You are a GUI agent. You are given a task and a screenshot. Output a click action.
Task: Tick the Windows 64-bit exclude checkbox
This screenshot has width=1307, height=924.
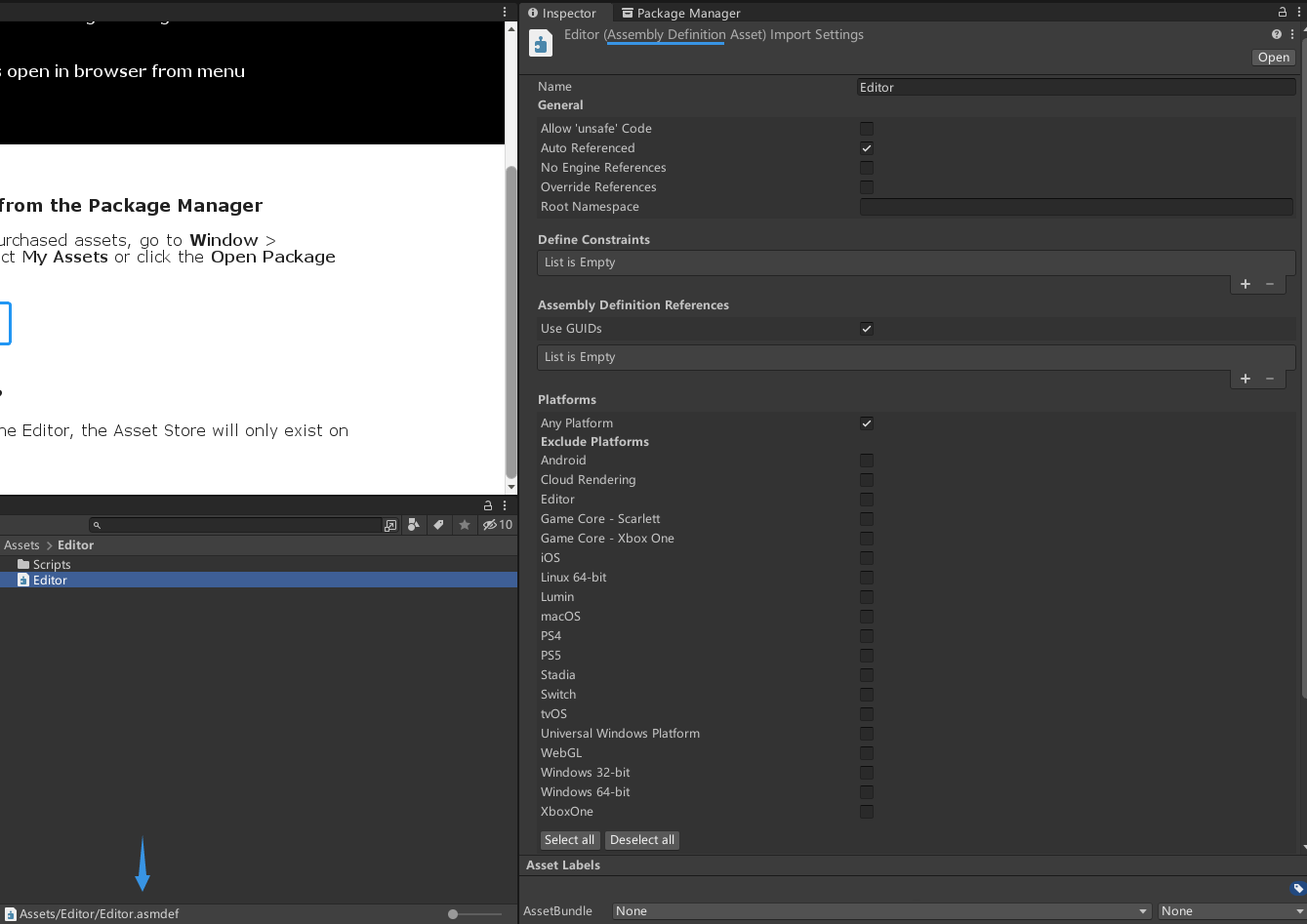[867, 792]
